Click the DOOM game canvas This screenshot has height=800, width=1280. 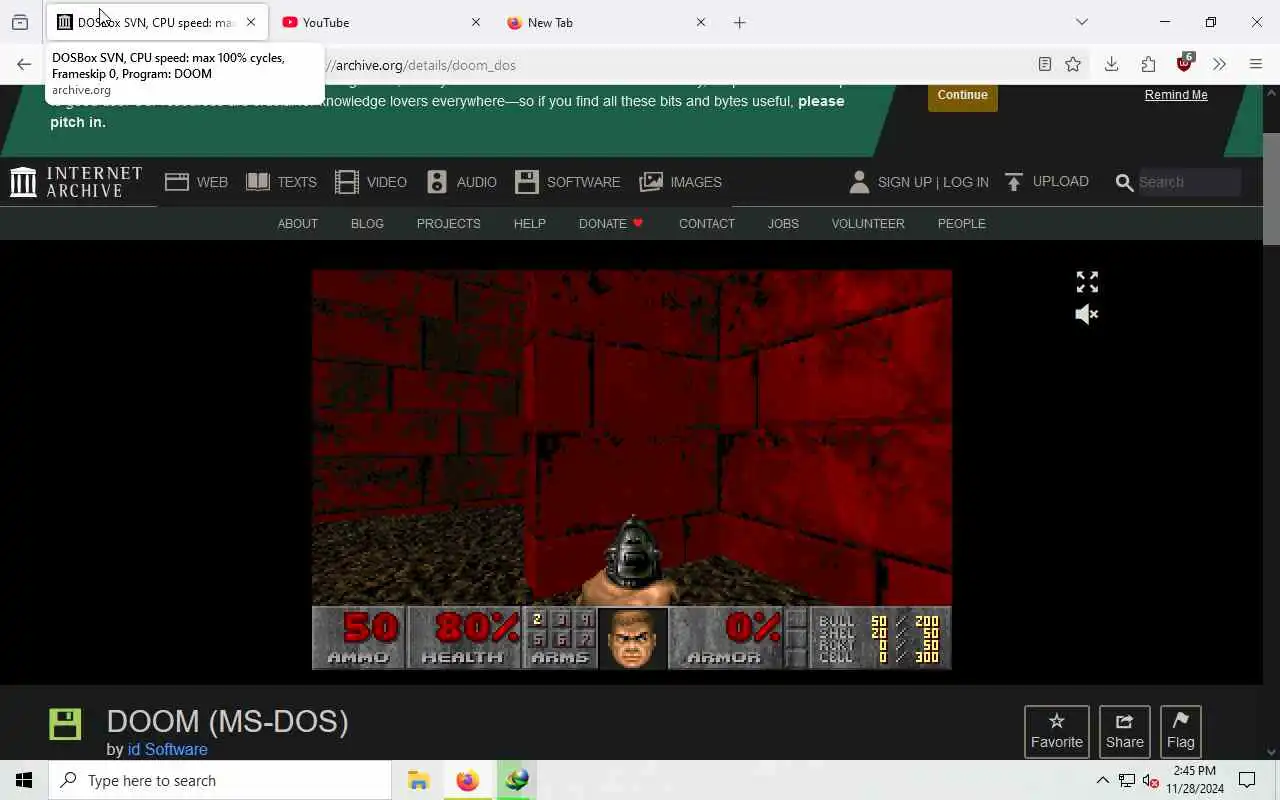coord(632,469)
